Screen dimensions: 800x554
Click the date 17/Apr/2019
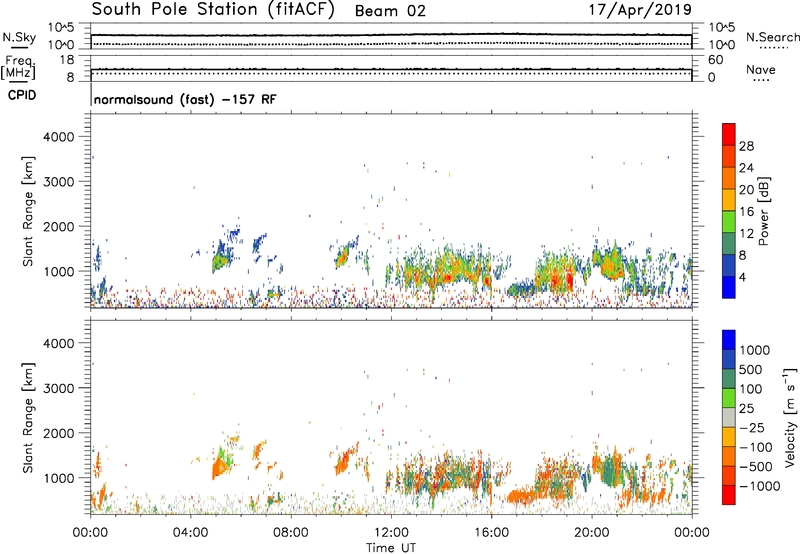(640, 10)
